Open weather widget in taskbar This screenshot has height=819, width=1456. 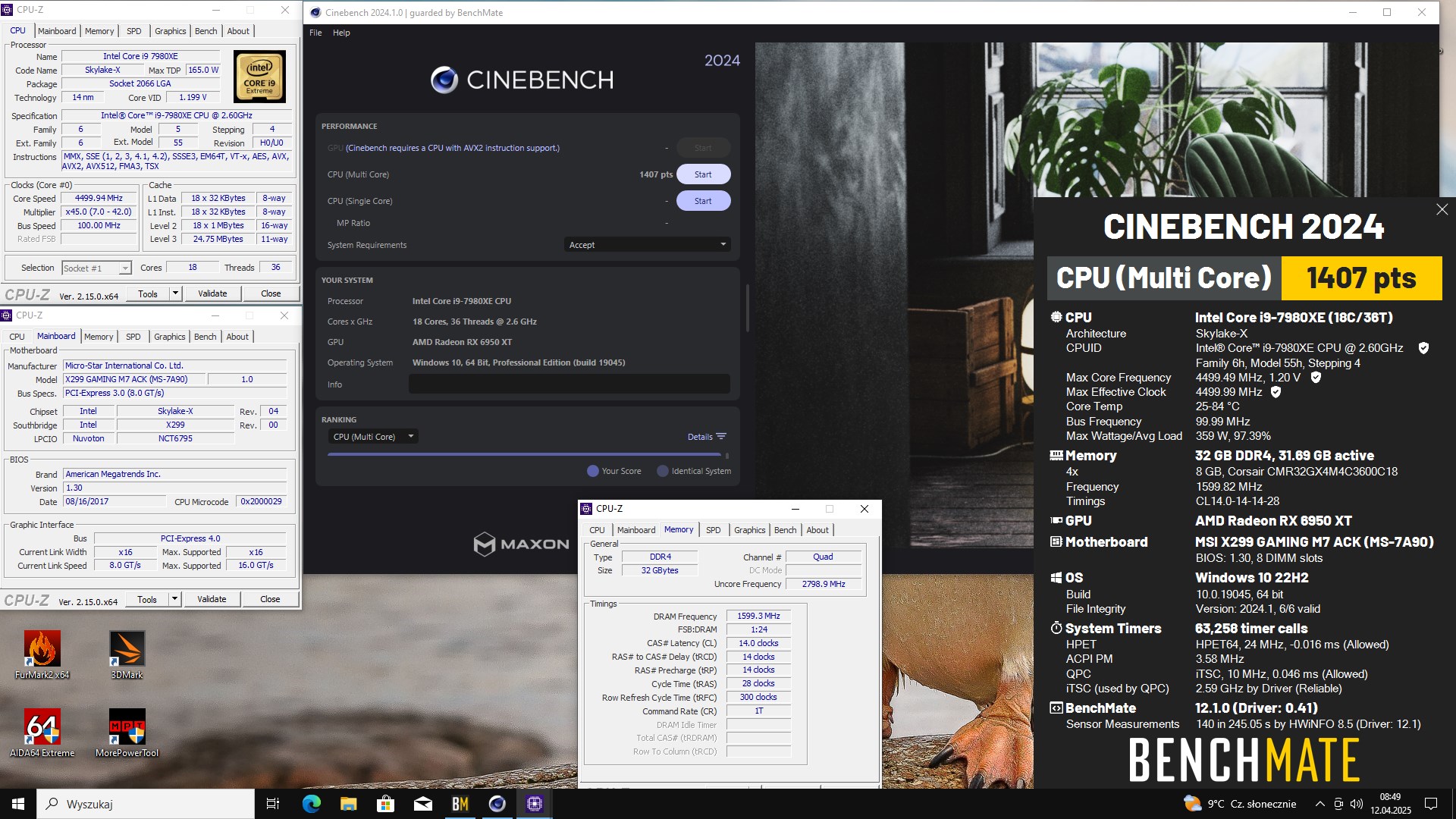pos(1240,804)
